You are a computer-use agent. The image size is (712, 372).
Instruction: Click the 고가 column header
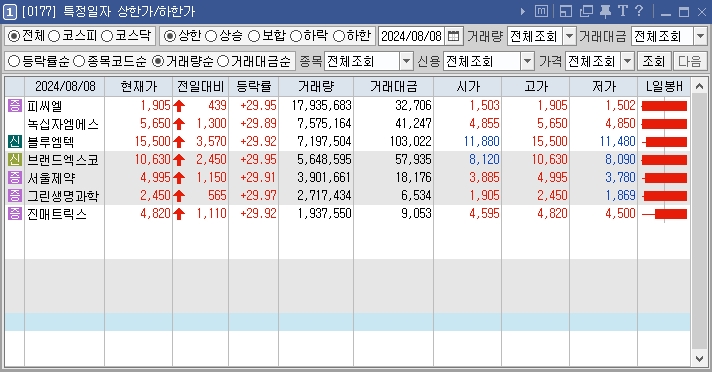[x=535, y=86]
